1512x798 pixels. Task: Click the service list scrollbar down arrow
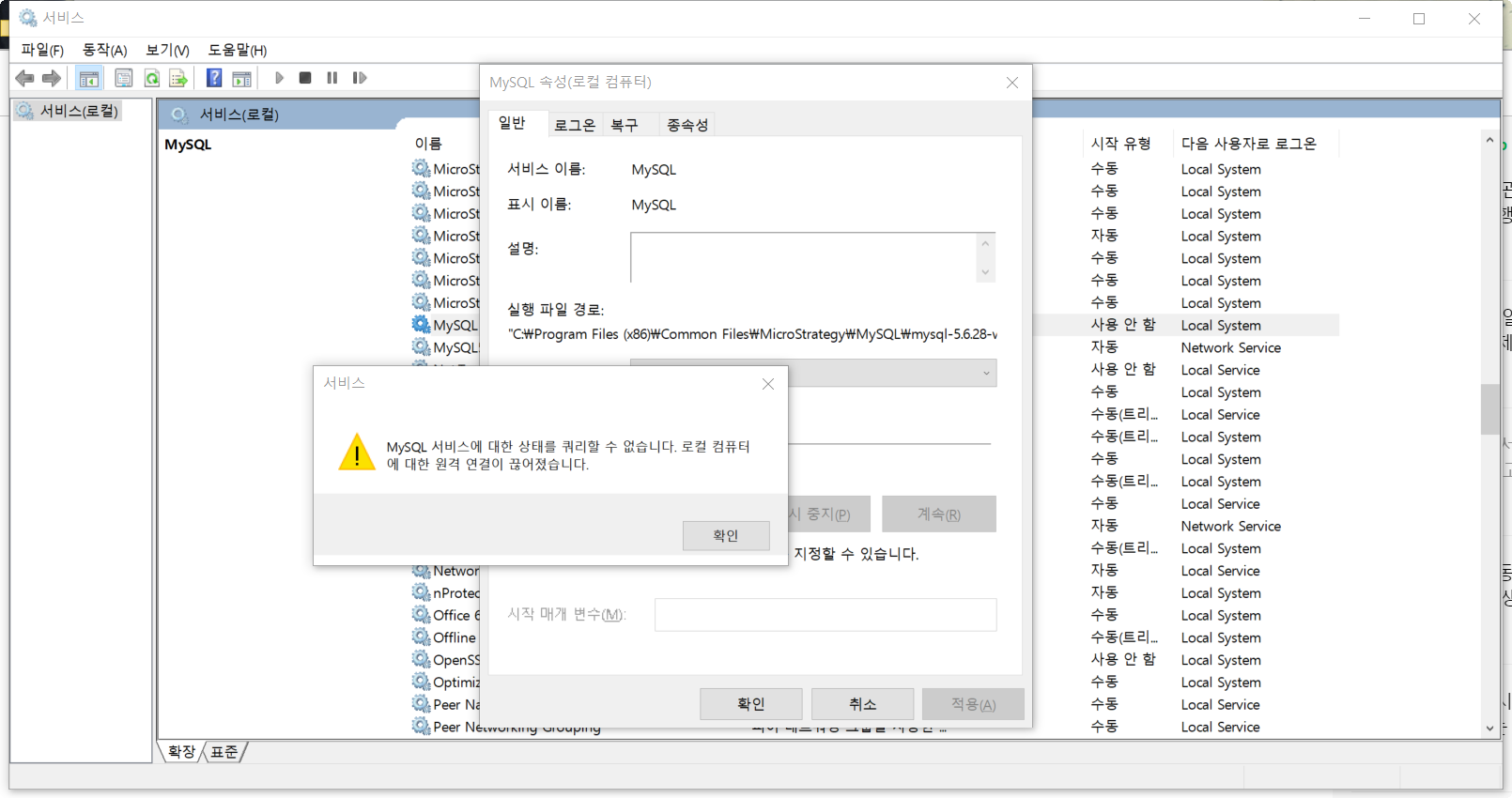tap(1489, 729)
